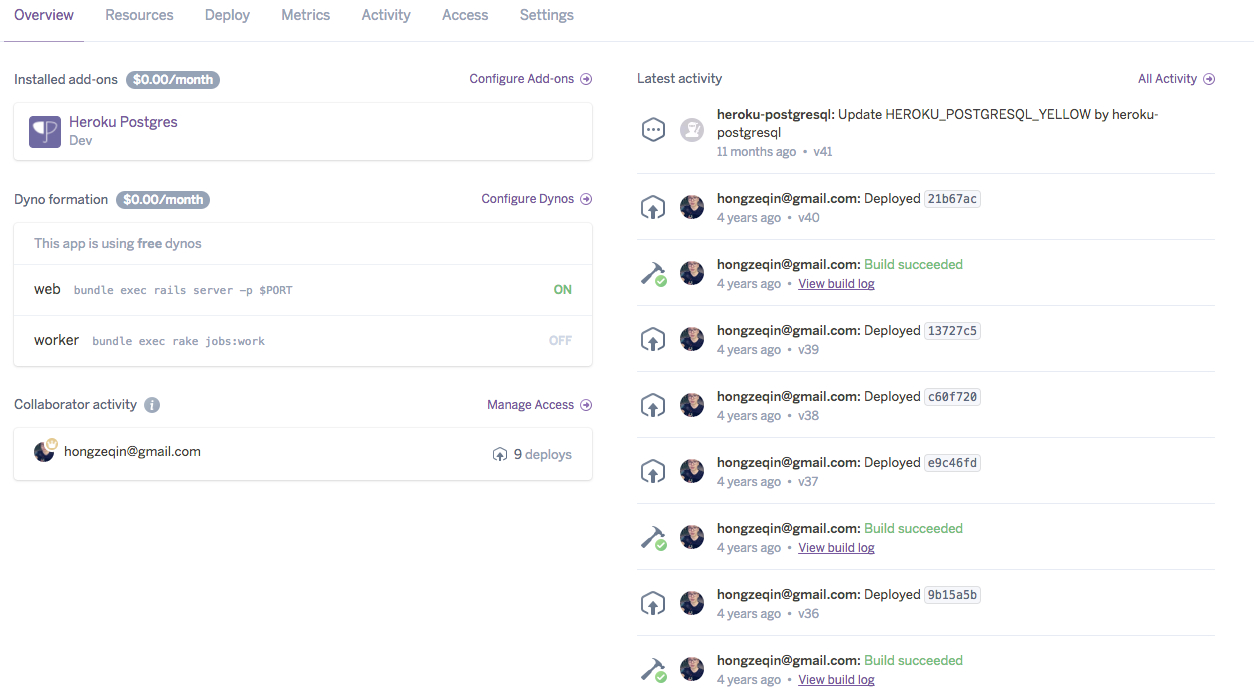The height and width of the screenshot is (696, 1254).
Task: Click the arrow icon beside Manage Access
Action: coord(586,405)
